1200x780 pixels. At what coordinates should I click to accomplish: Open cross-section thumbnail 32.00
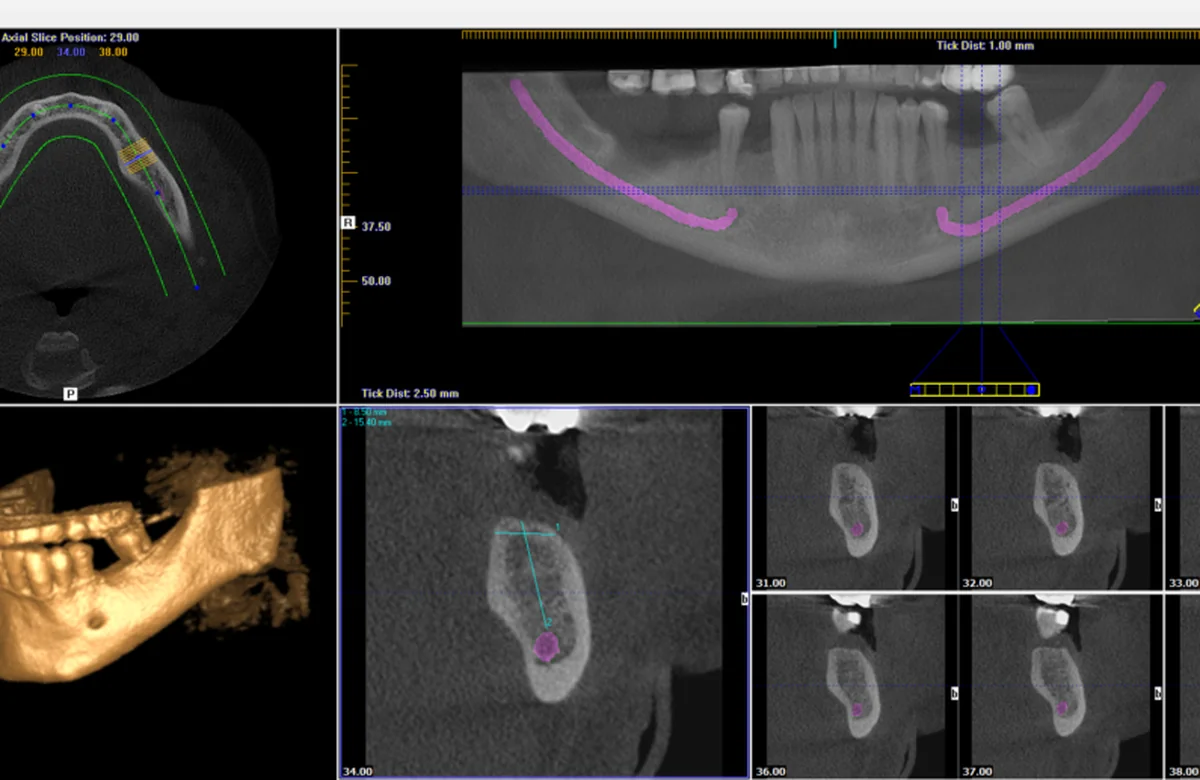click(1059, 498)
